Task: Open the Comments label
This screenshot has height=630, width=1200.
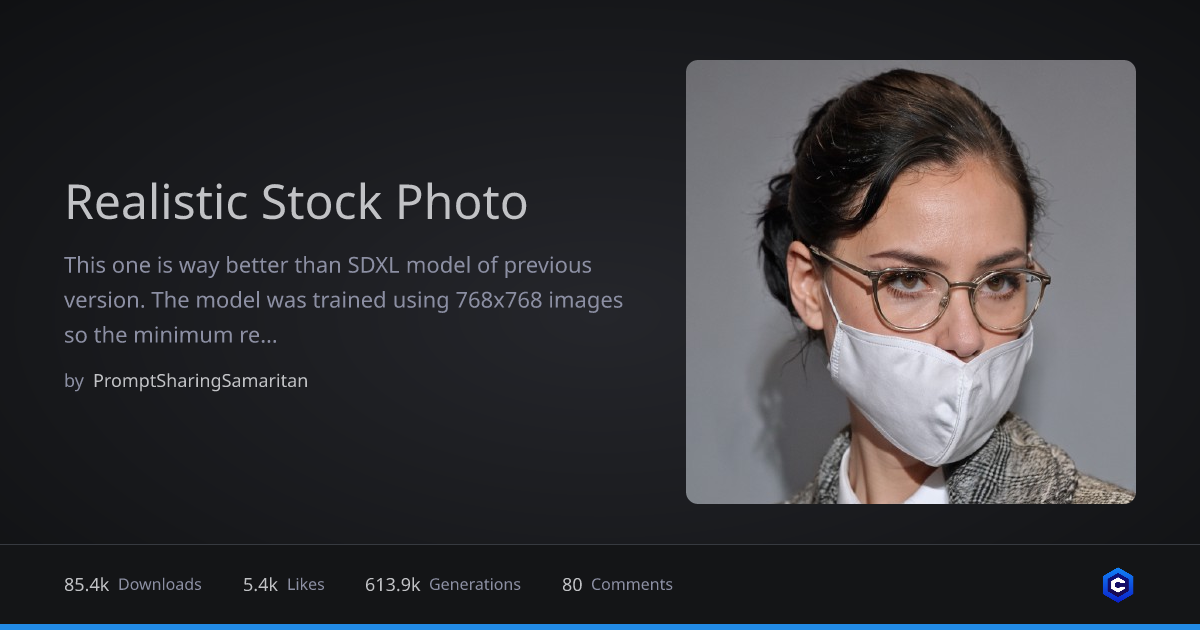Action: pyautogui.click(x=632, y=585)
